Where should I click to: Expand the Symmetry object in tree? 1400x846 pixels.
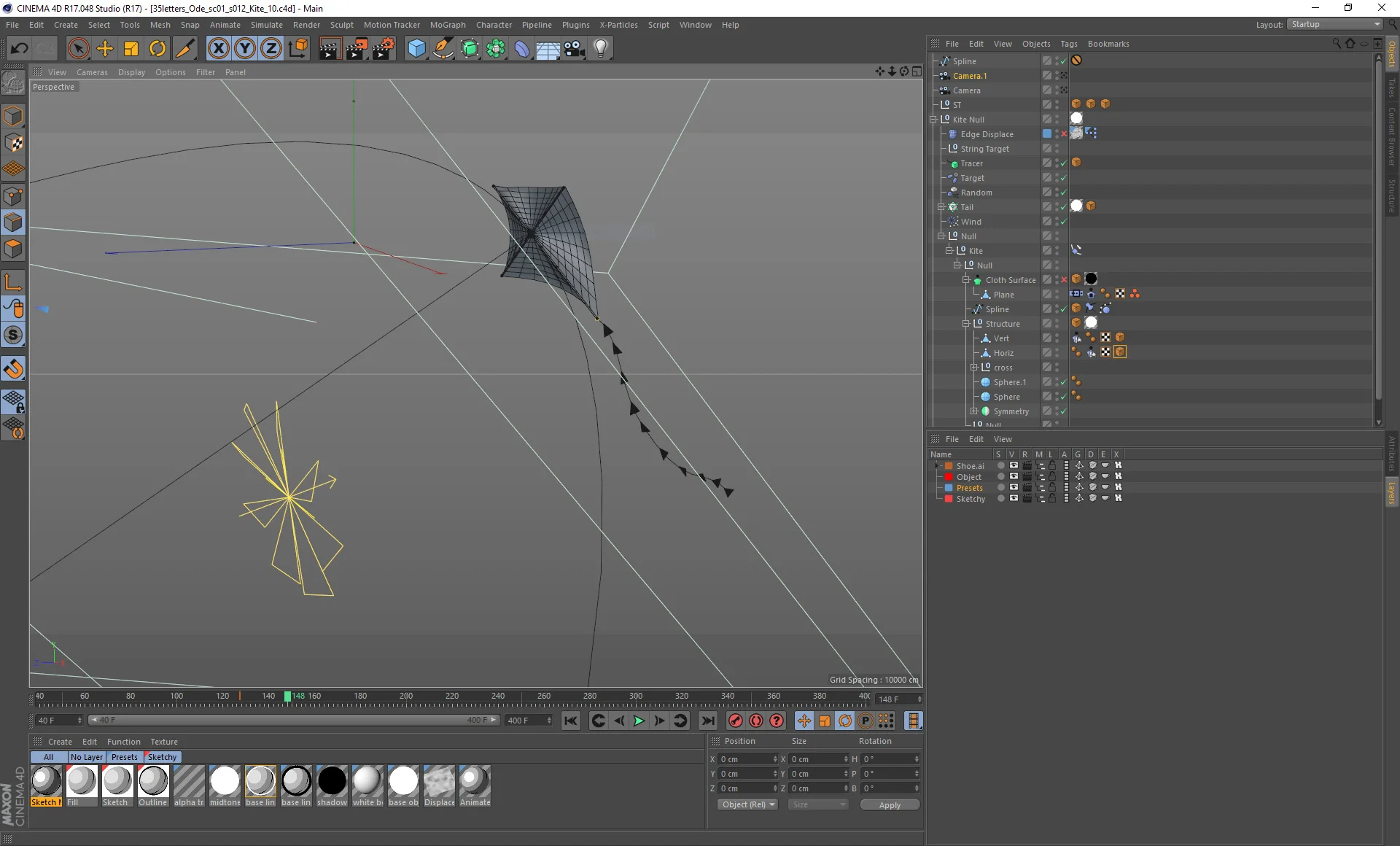point(973,411)
